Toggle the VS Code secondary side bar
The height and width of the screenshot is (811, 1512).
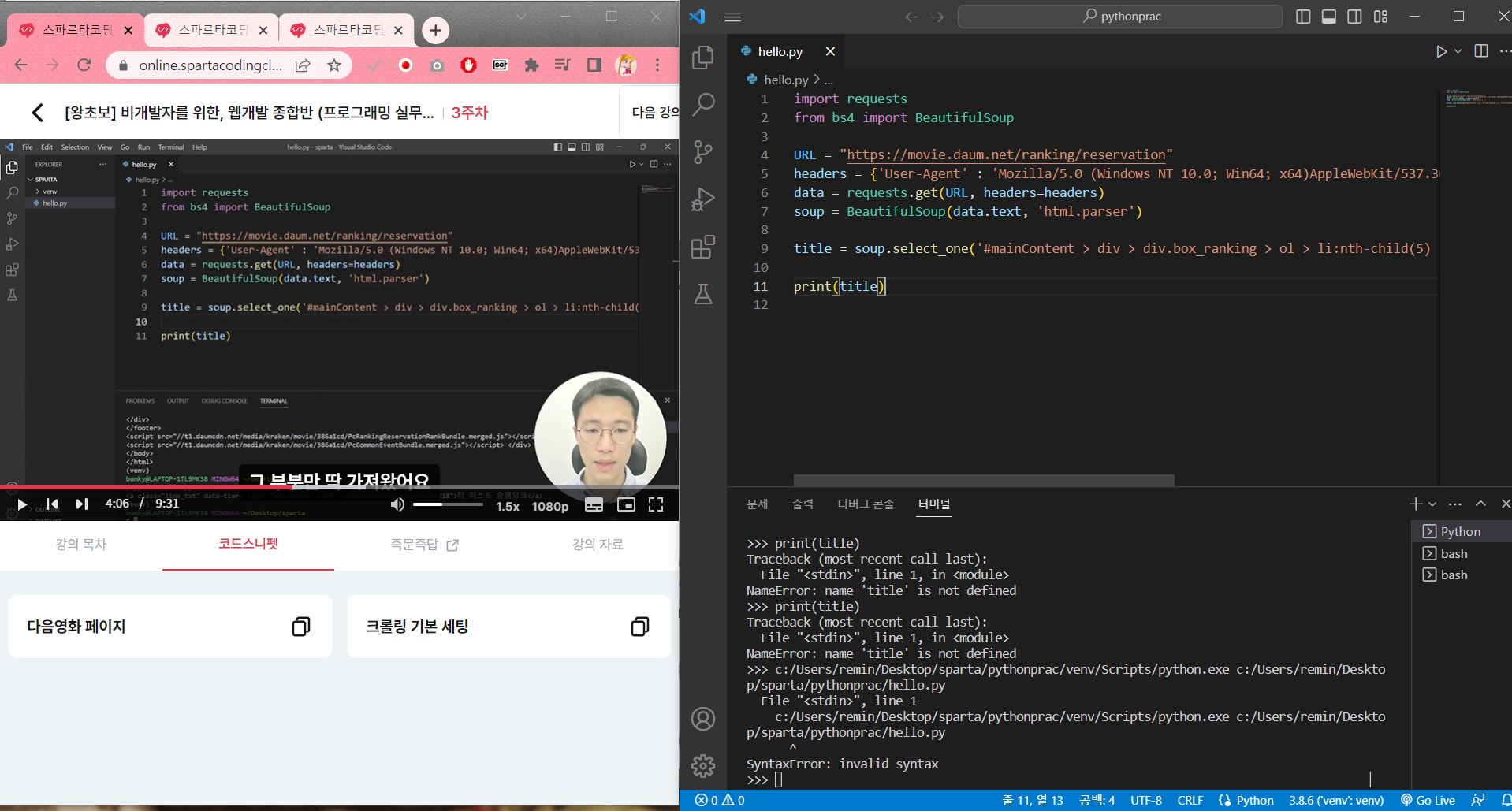pyautogui.click(x=1354, y=17)
